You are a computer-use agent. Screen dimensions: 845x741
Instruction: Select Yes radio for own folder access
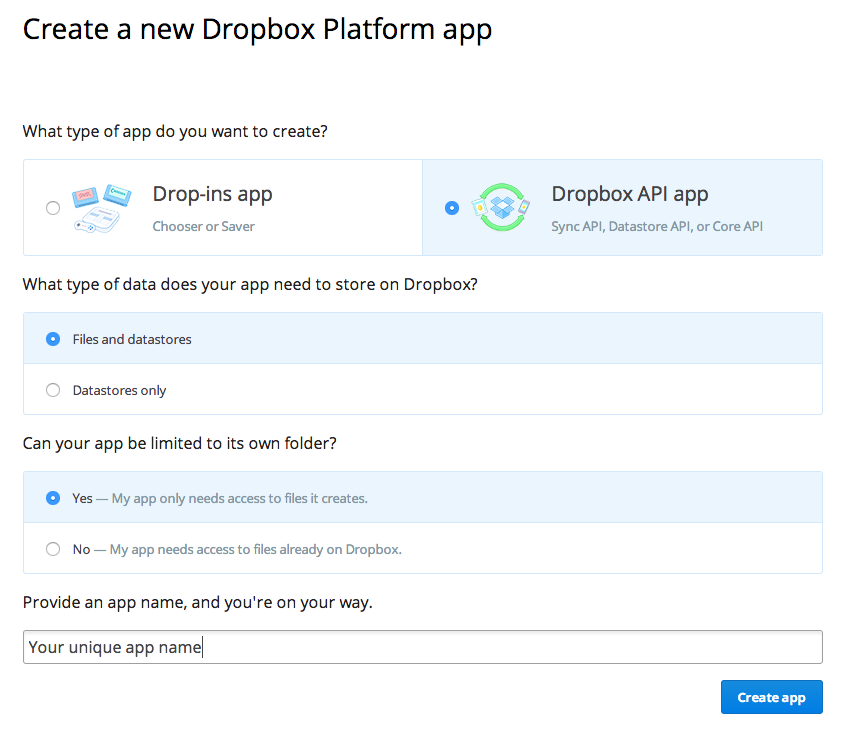[x=53, y=498]
